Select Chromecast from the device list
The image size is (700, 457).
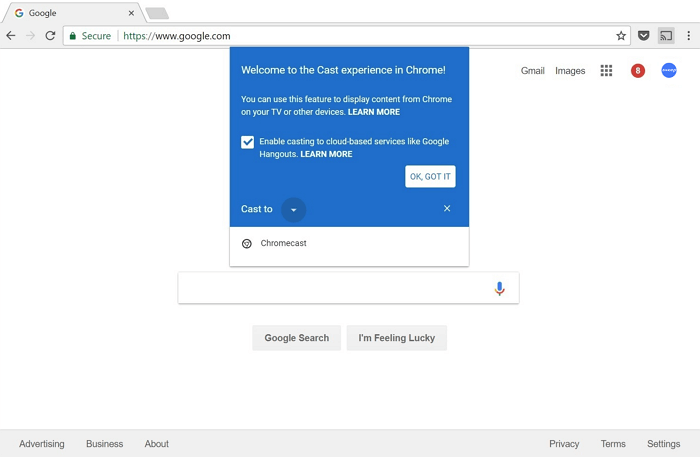click(283, 243)
